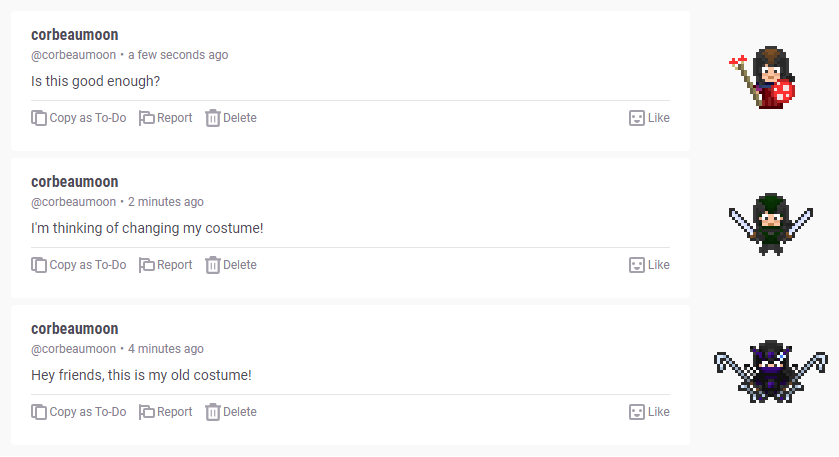Click the smiley Like icon on the 'old costume' post

pos(636,412)
